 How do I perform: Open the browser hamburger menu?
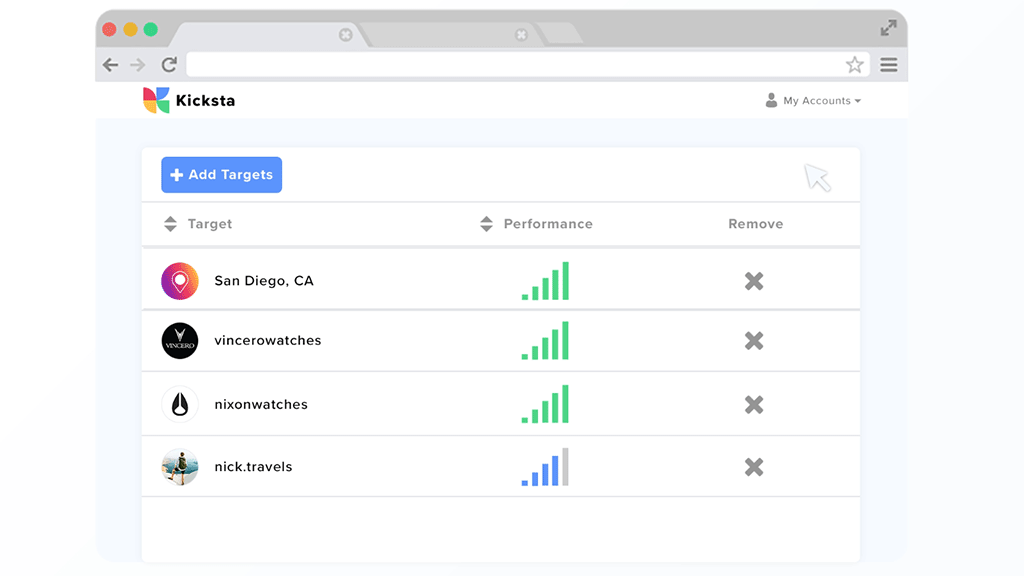coord(889,65)
